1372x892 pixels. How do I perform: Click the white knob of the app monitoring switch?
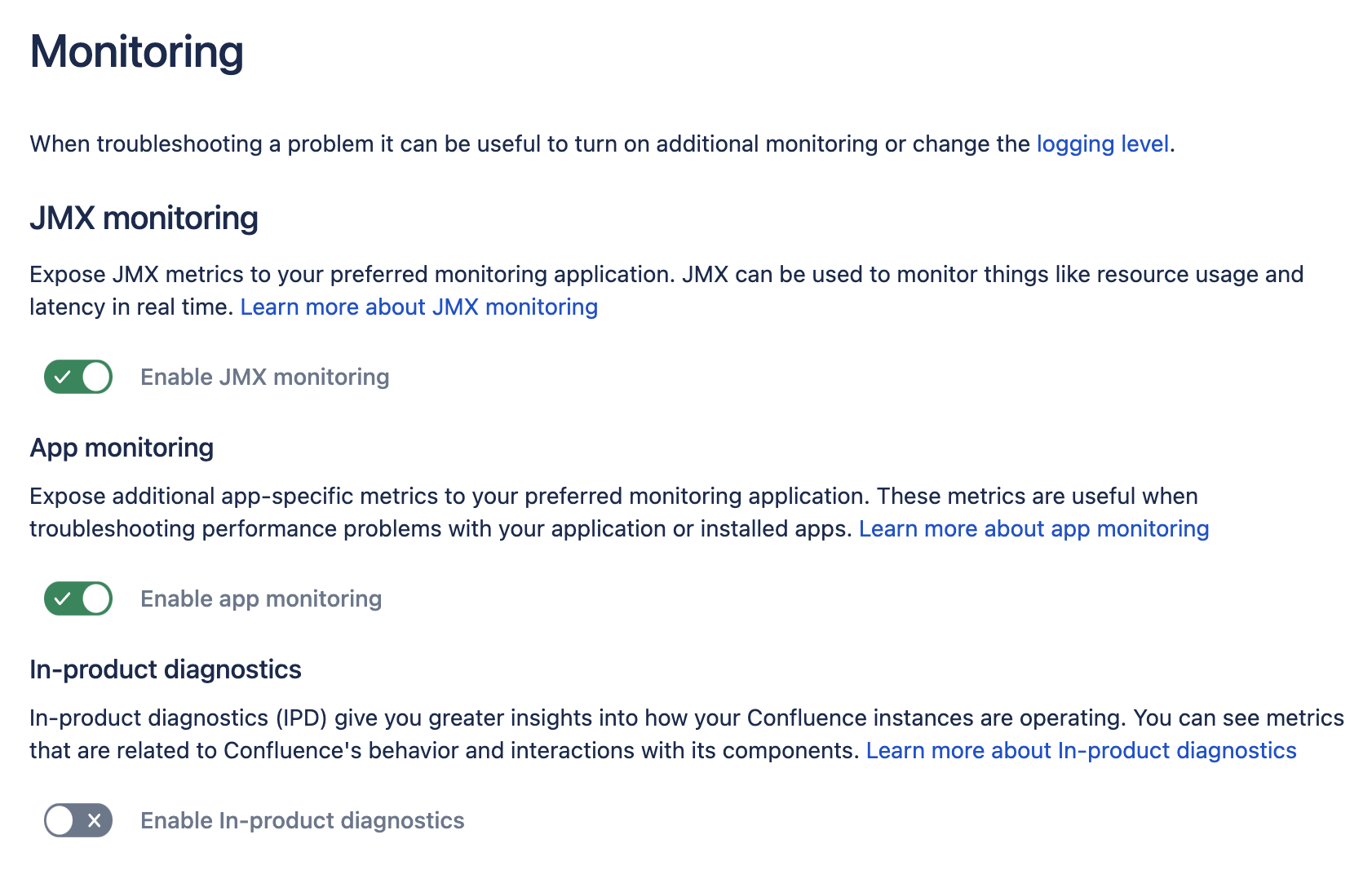96,598
